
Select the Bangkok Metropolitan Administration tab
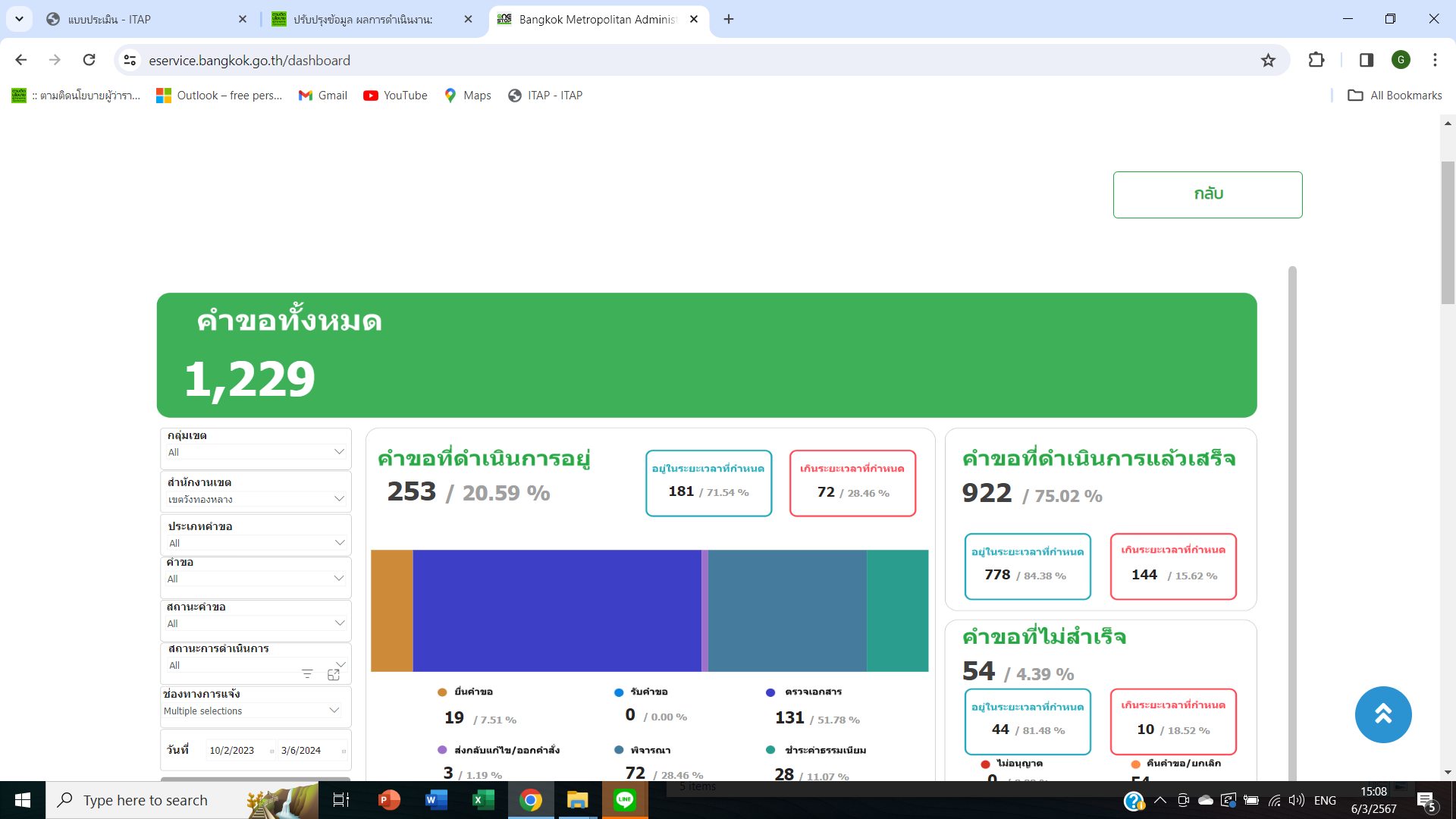click(x=598, y=19)
